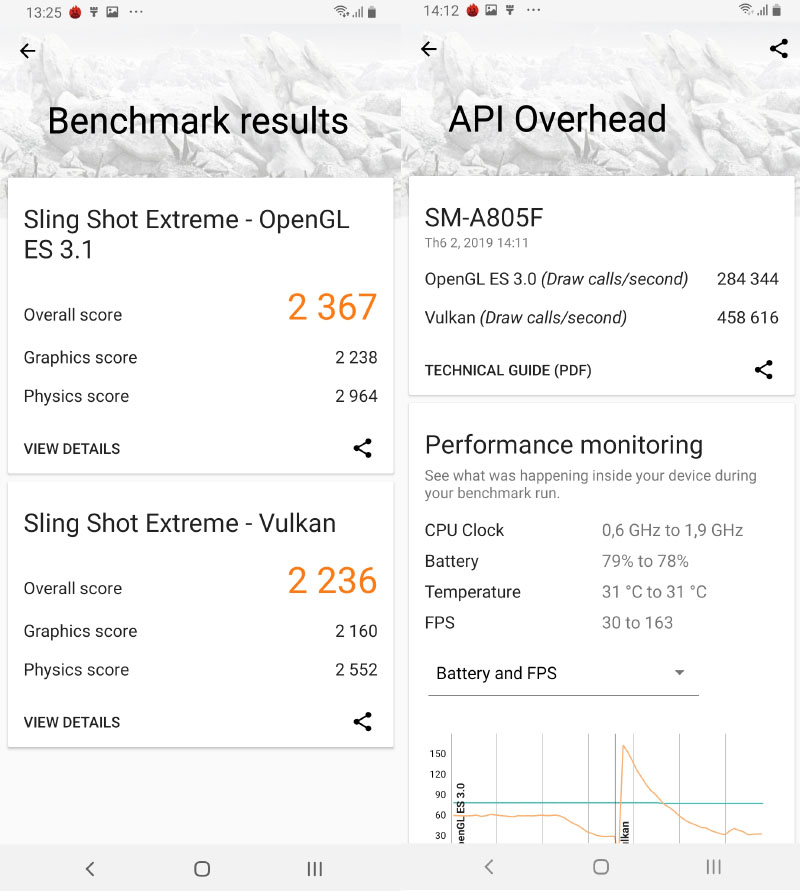Tap the orange FPS peak on chart

[625, 747]
